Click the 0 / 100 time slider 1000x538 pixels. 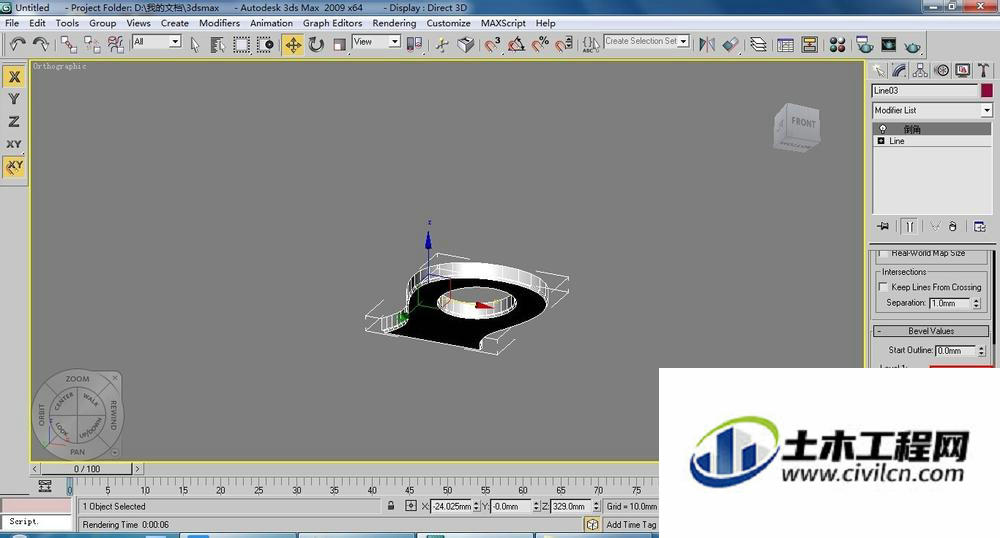pyautogui.click(x=87, y=469)
